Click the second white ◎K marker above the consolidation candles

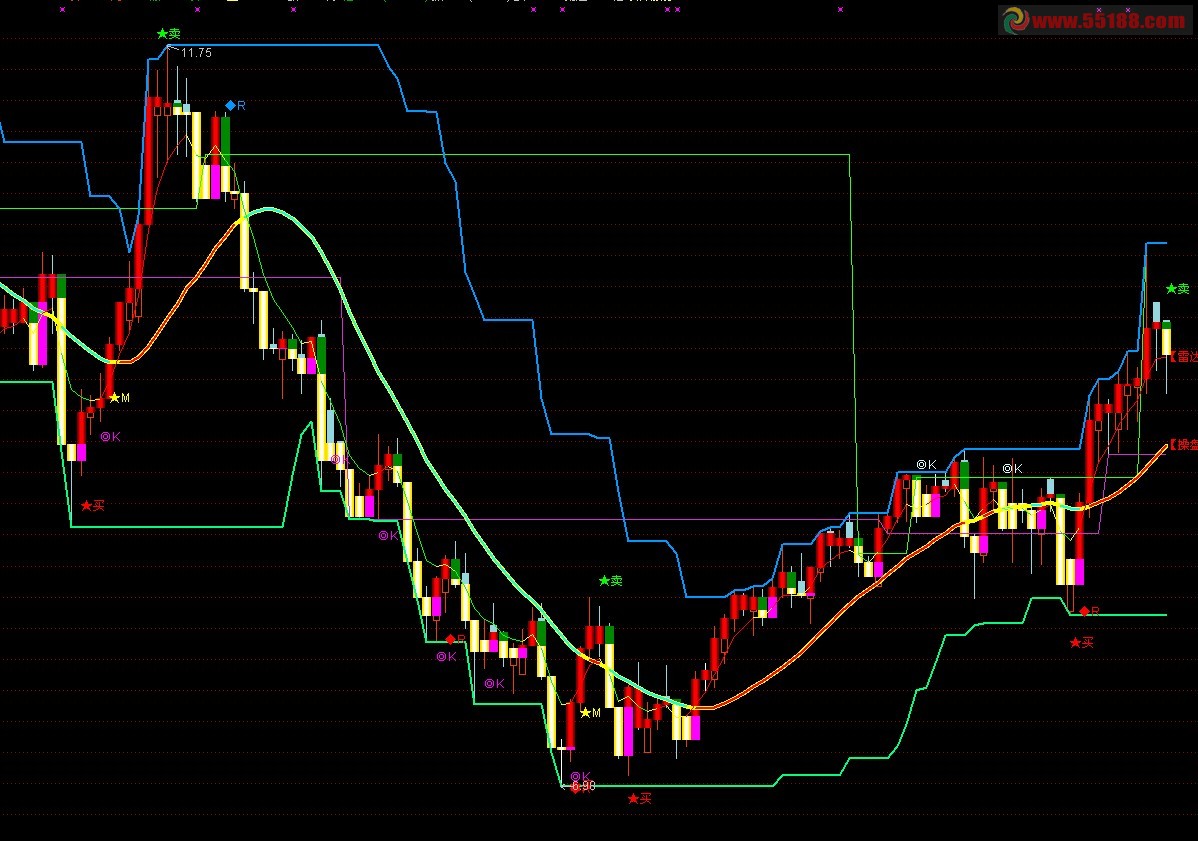1012,468
